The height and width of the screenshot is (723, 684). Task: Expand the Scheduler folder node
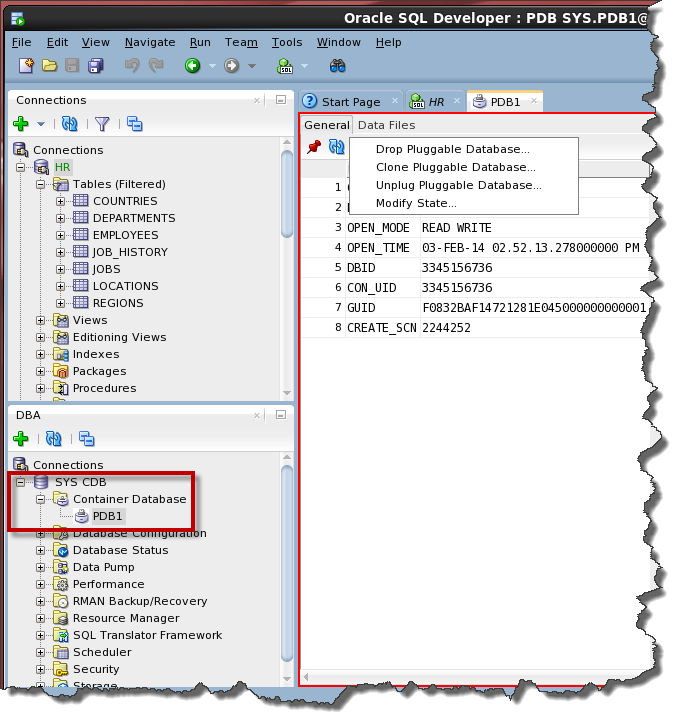tap(41, 652)
